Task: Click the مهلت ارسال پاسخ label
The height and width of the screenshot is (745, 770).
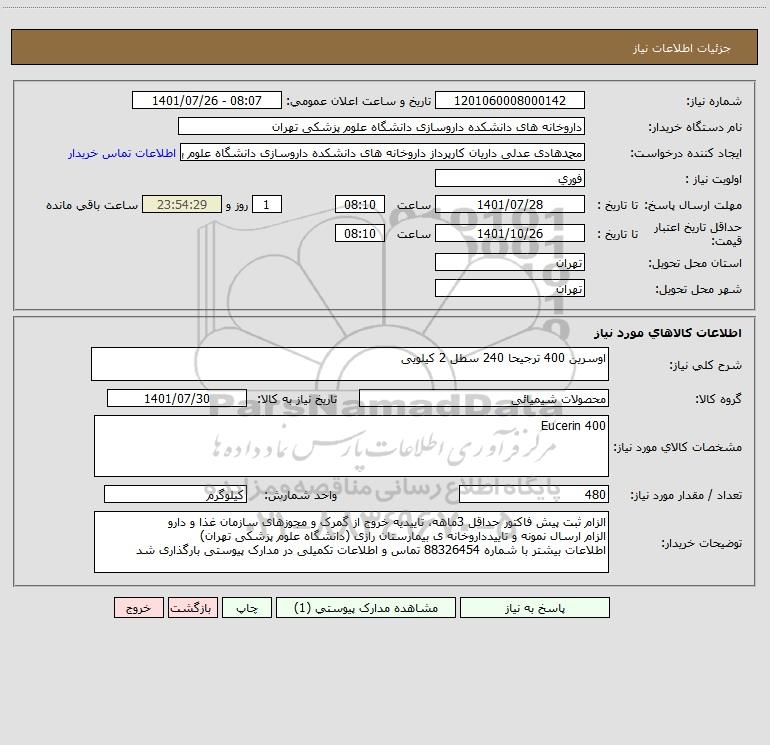Action: (x=693, y=205)
